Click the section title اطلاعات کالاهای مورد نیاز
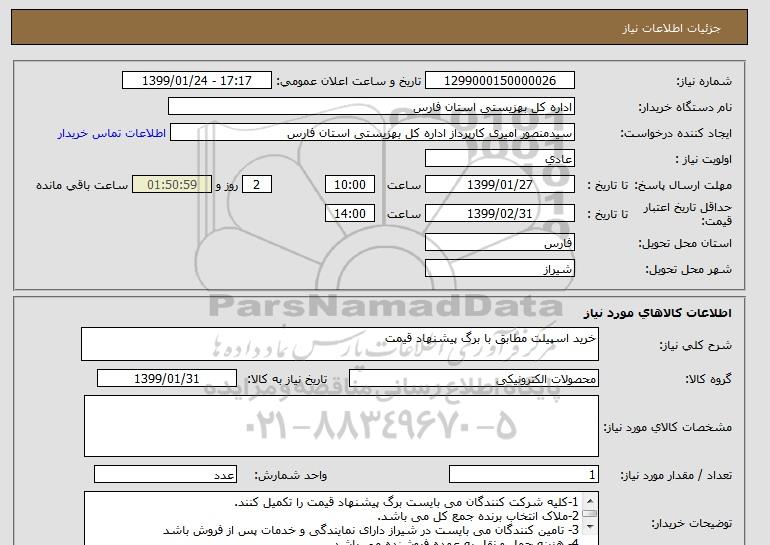 click(x=657, y=313)
